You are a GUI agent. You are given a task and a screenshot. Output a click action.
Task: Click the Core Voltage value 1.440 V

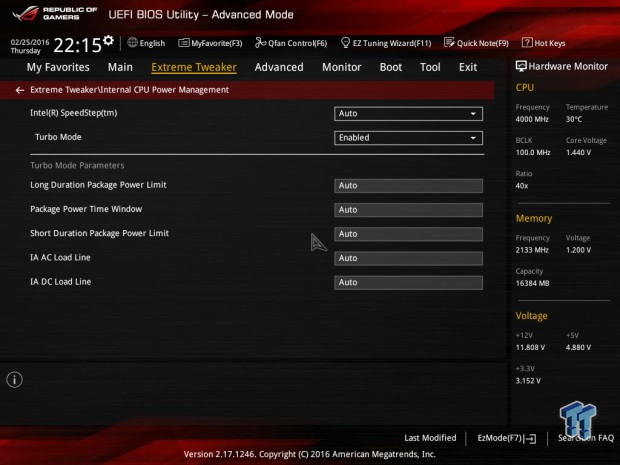click(x=578, y=152)
